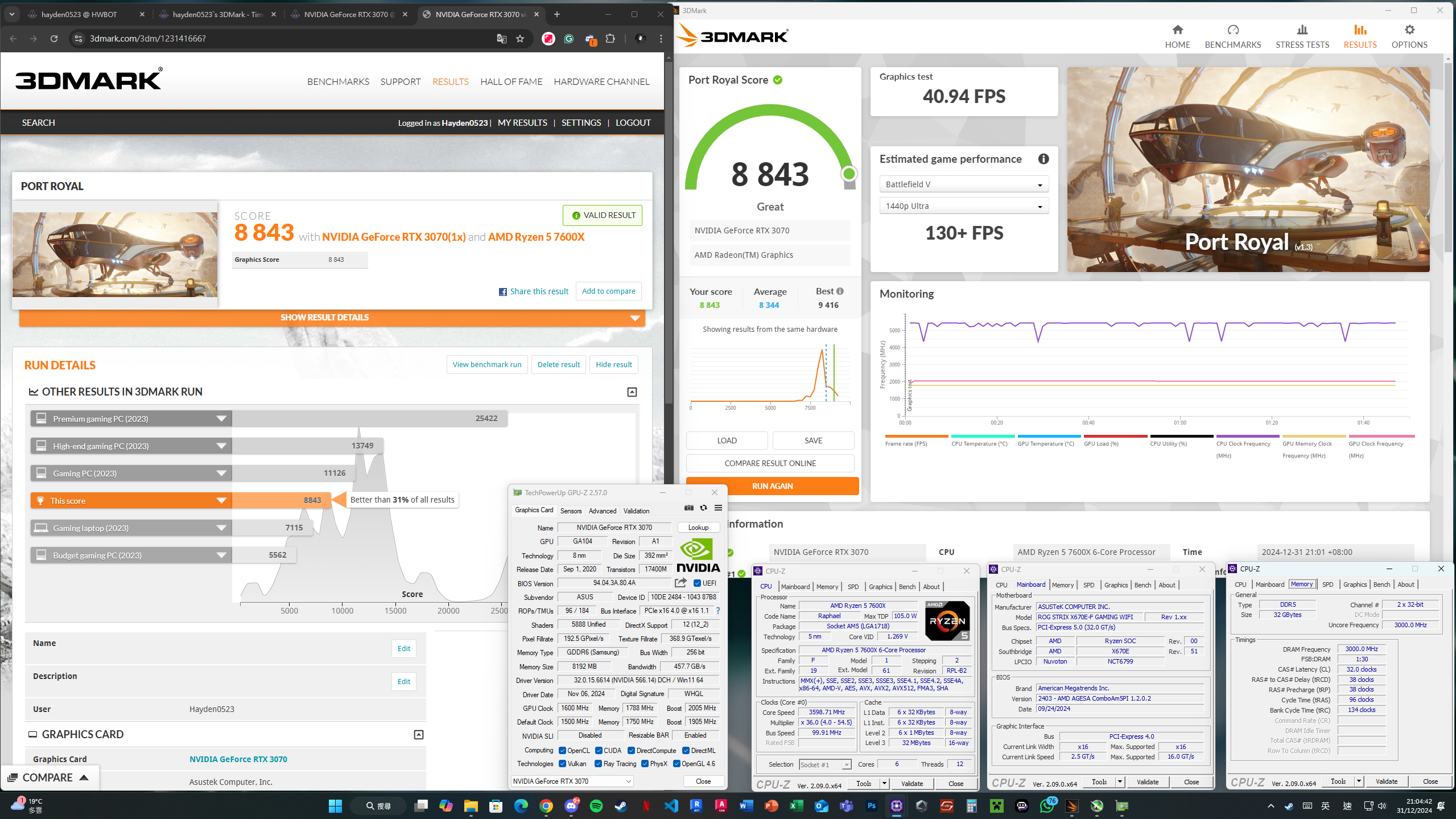Toggle the OpenGL 4.6 checkbox in GPU-Z

point(677,763)
